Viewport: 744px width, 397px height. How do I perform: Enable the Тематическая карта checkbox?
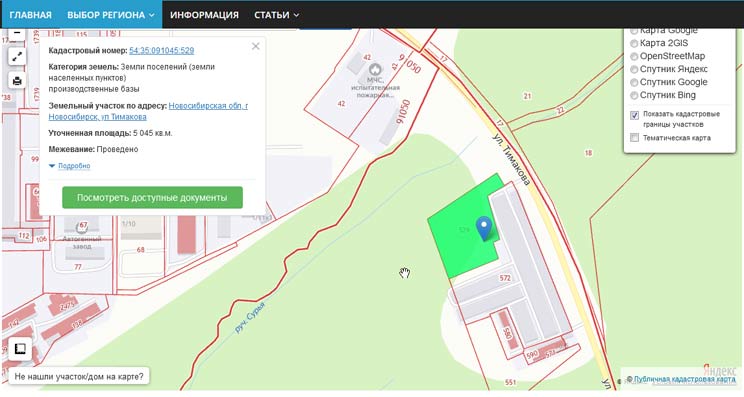(x=634, y=138)
